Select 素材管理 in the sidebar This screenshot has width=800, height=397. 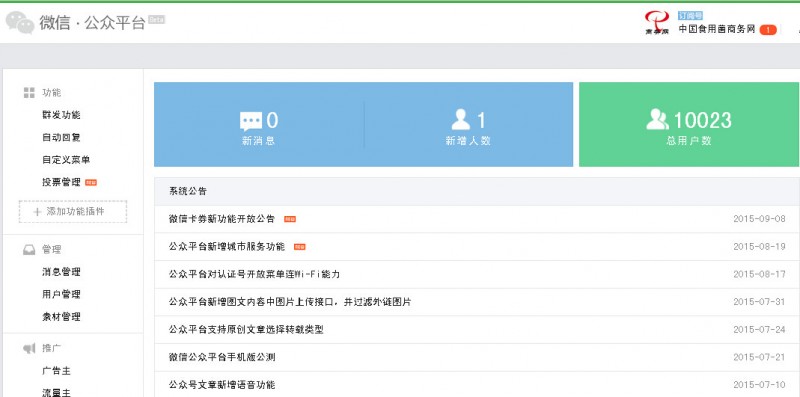tap(61, 317)
